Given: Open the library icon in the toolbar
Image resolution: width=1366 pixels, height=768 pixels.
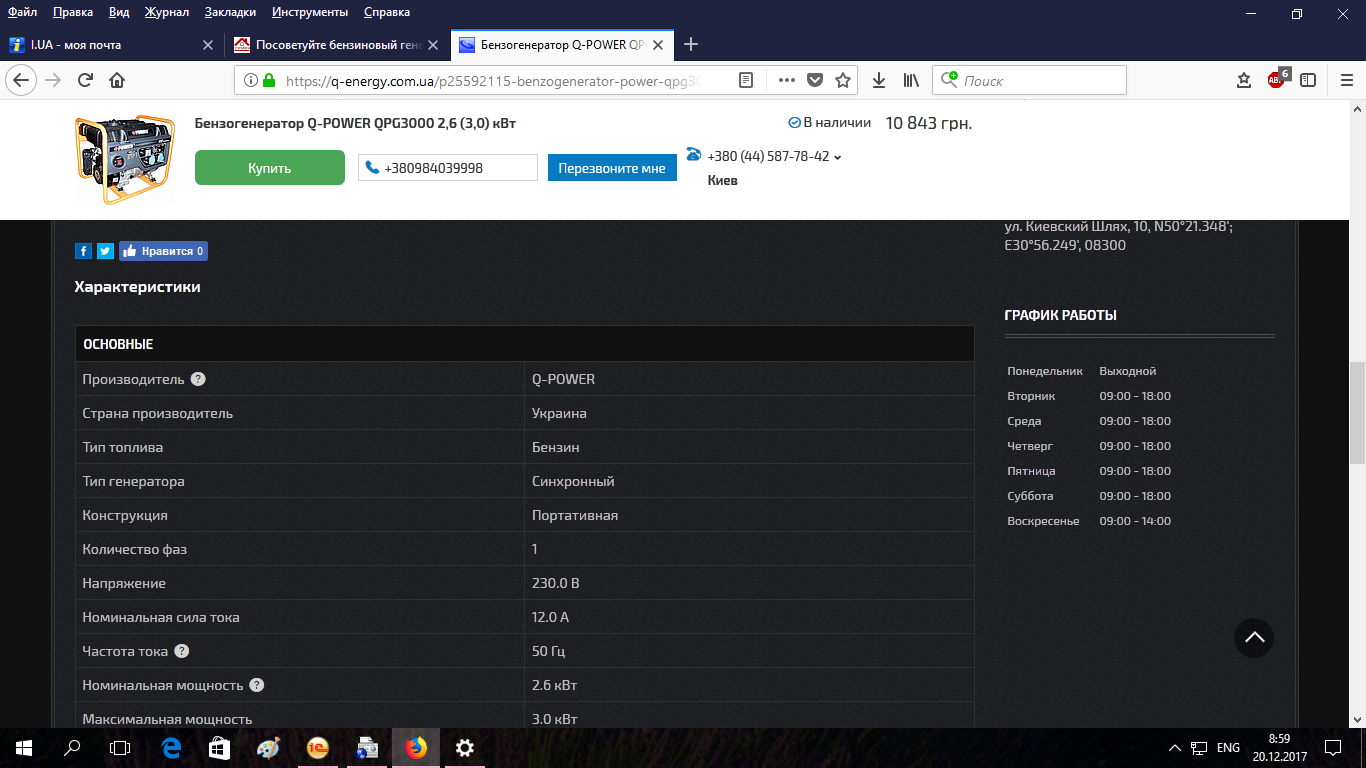Looking at the screenshot, I should (x=911, y=80).
